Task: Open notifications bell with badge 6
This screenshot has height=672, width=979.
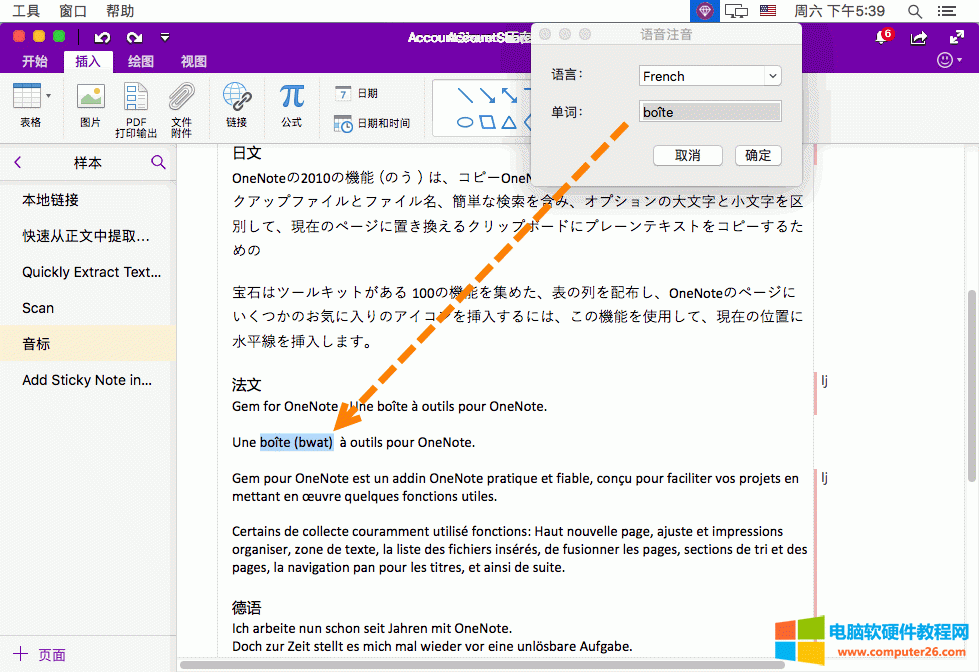Action: tap(881, 37)
